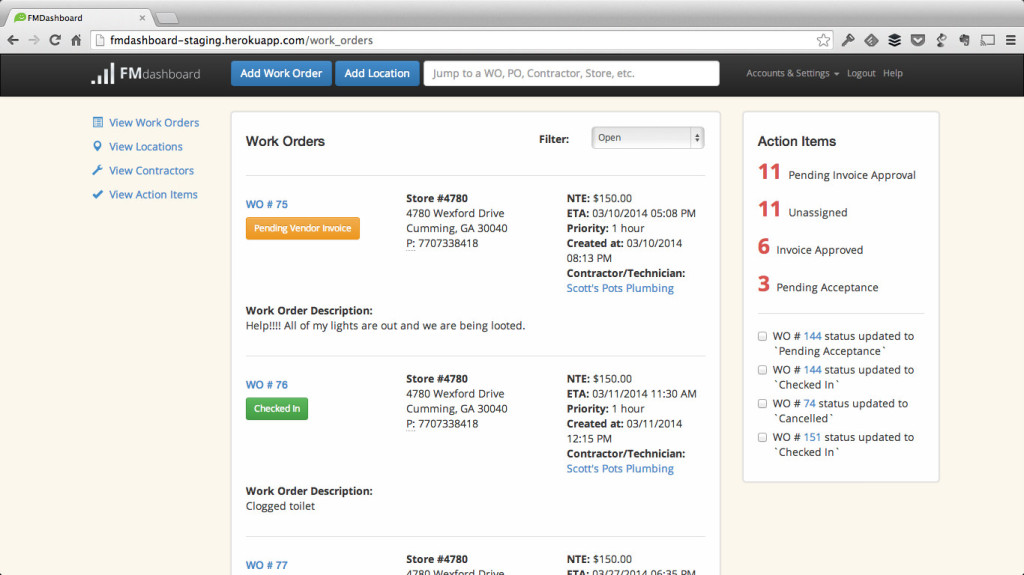1024x575 pixels.
Task: Click the Add Work Order button
Action: (x=281, y=73)
